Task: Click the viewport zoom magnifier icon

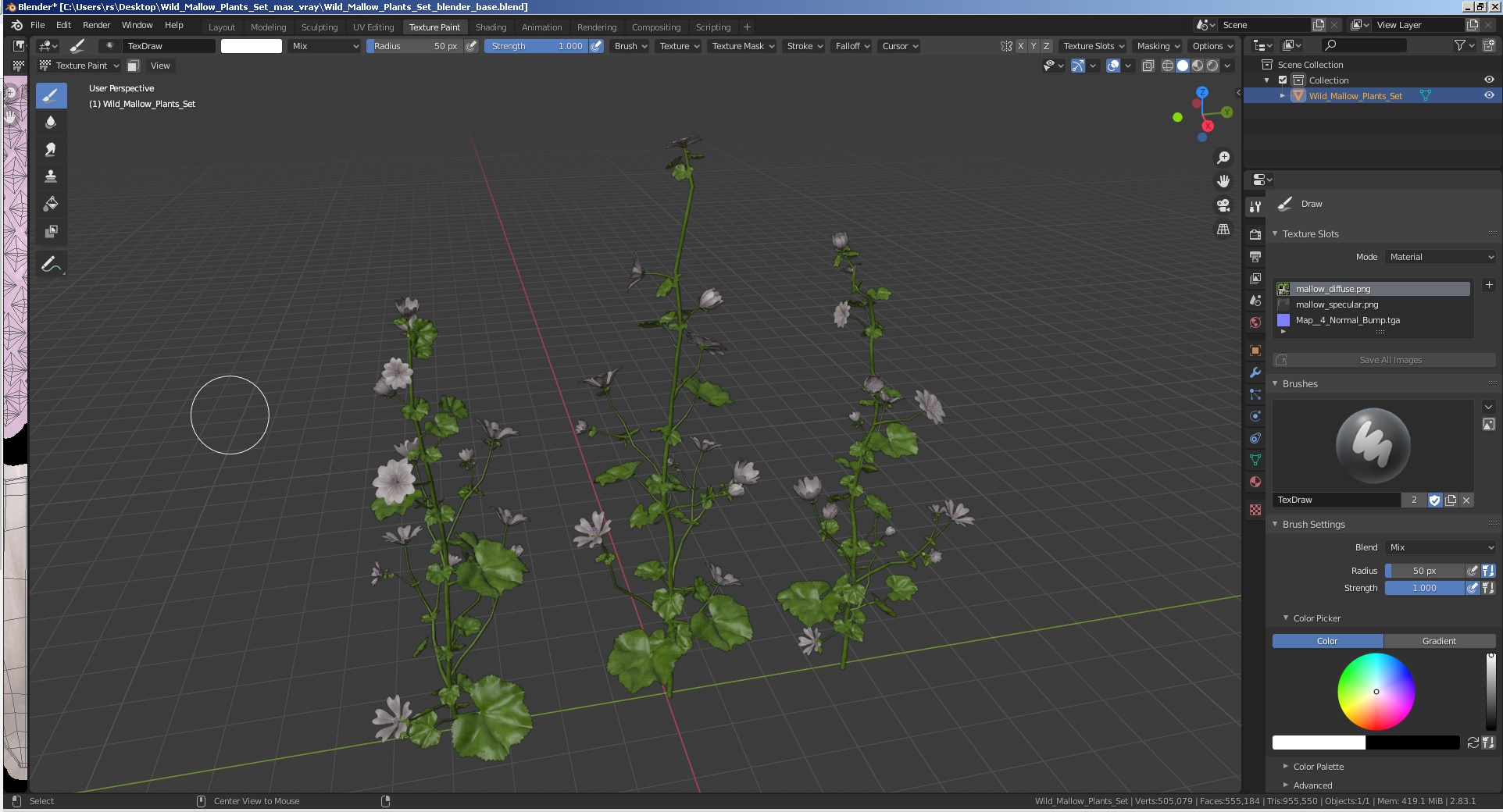Action: tap(1223, 158)
